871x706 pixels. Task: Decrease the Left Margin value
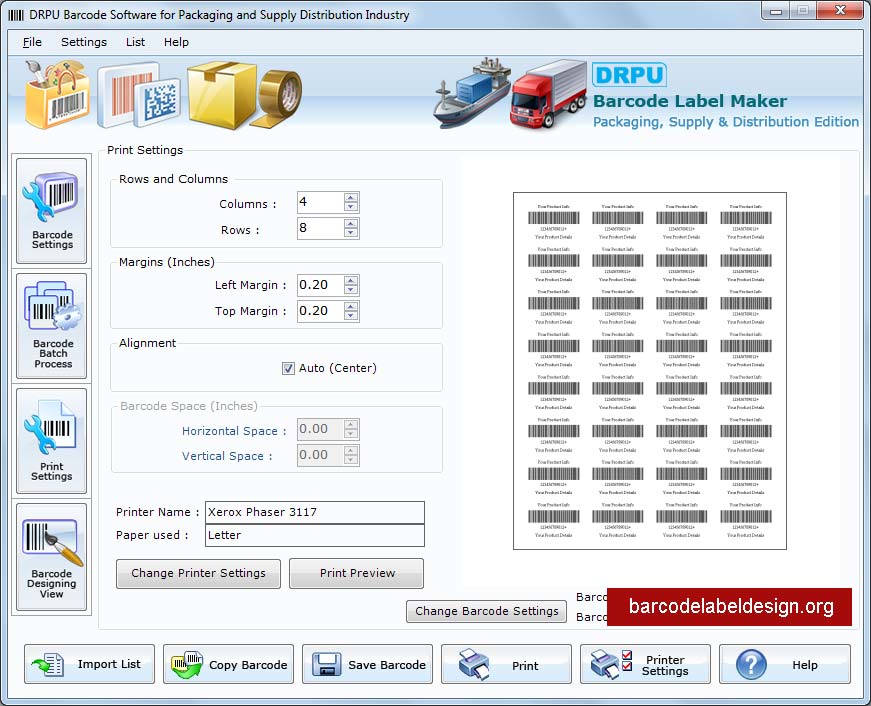(x=351, y=290)
